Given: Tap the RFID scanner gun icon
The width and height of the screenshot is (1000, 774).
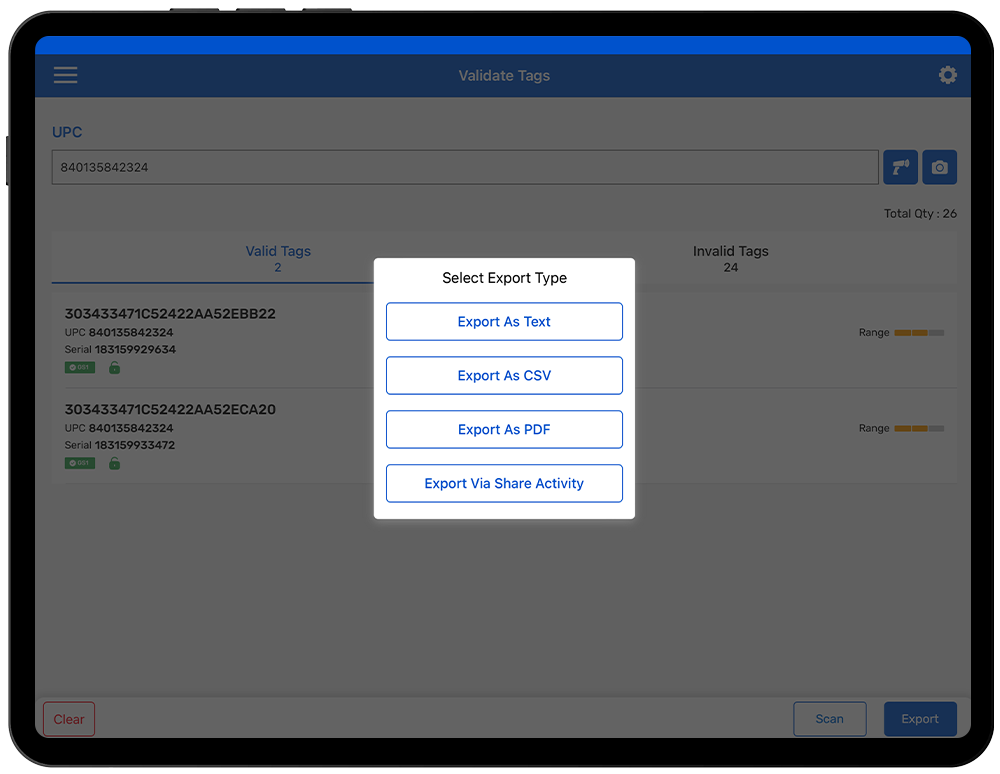Looking at the screenshot, I should (x=900, y=168).
